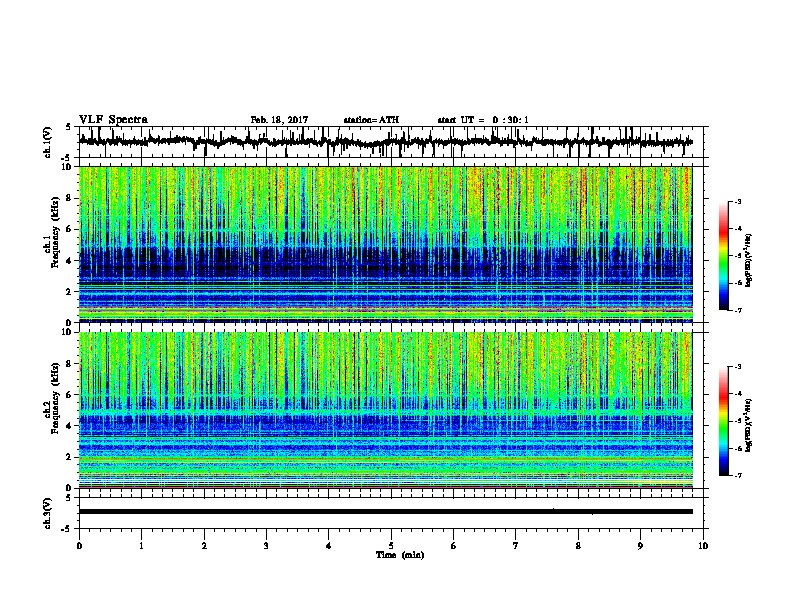Click time-axis tick label "6"
The height and width of the screenshot is (612, 792).
click(454, 546)
